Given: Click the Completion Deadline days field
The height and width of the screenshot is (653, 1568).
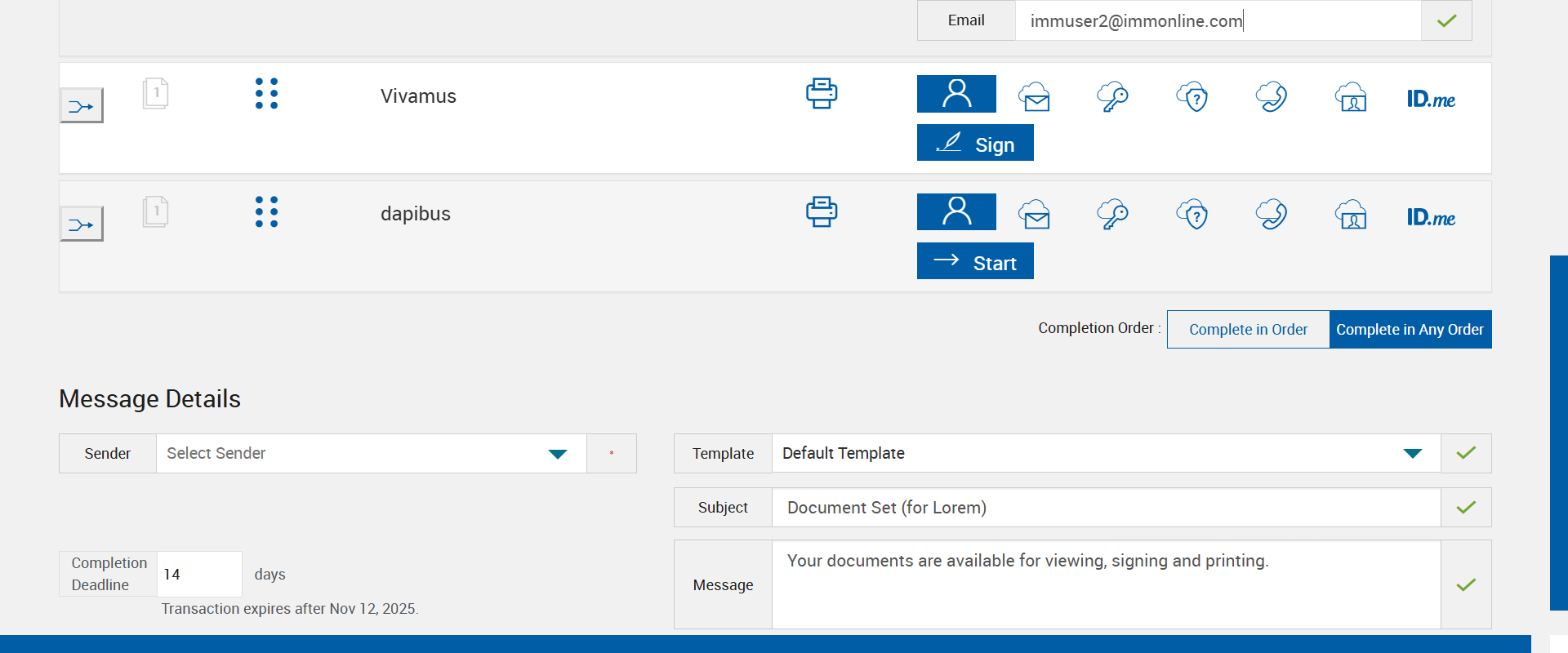Looking at the screenshot, I should (x=198, y=575).
